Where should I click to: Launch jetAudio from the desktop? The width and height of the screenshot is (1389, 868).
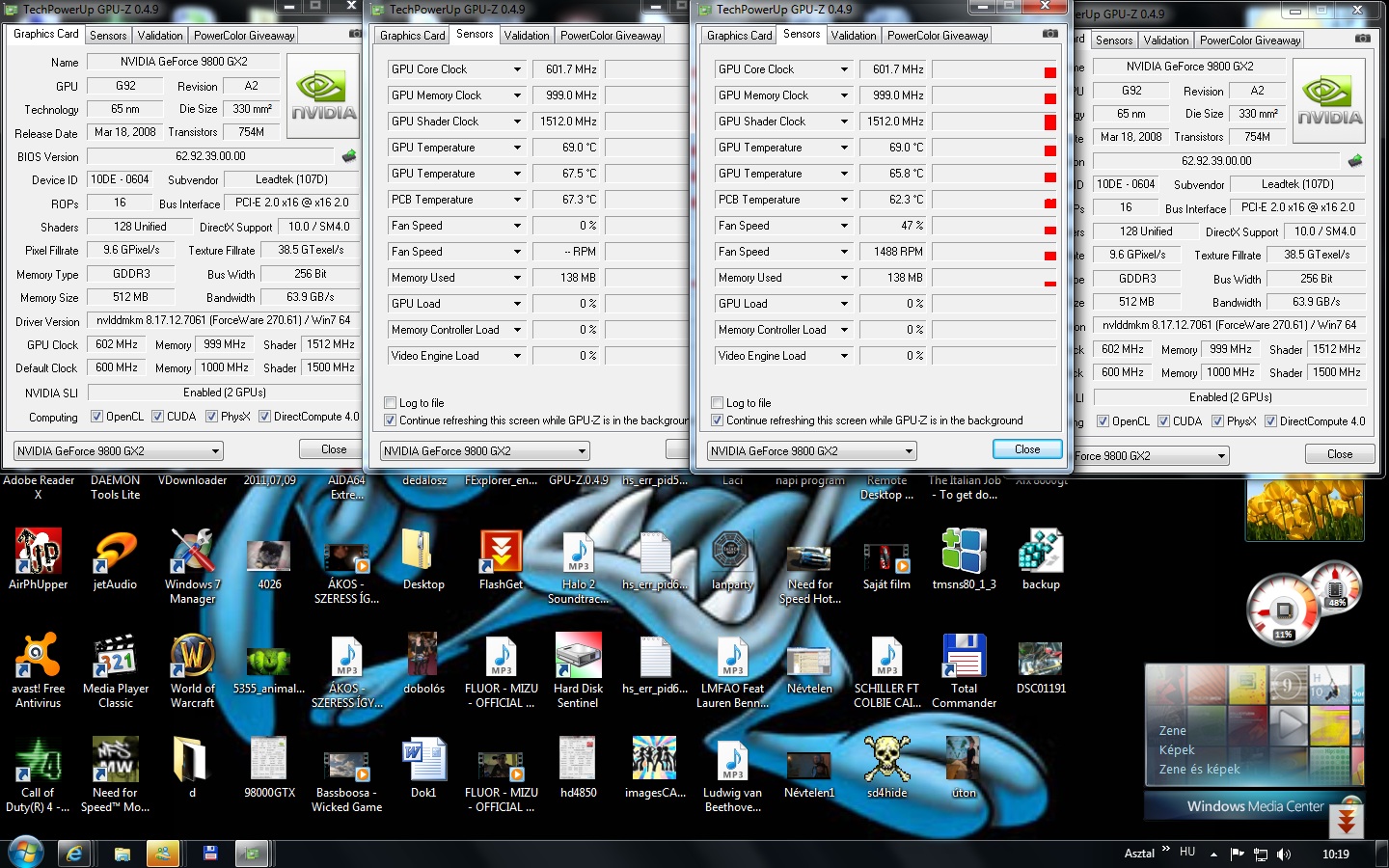tap(115, 560)
